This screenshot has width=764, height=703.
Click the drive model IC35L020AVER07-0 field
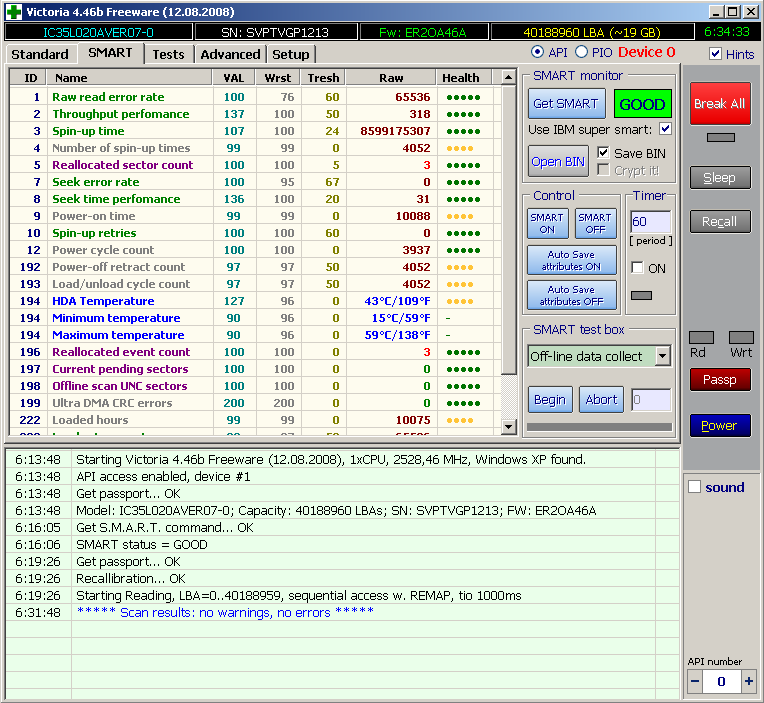[98, 32]
